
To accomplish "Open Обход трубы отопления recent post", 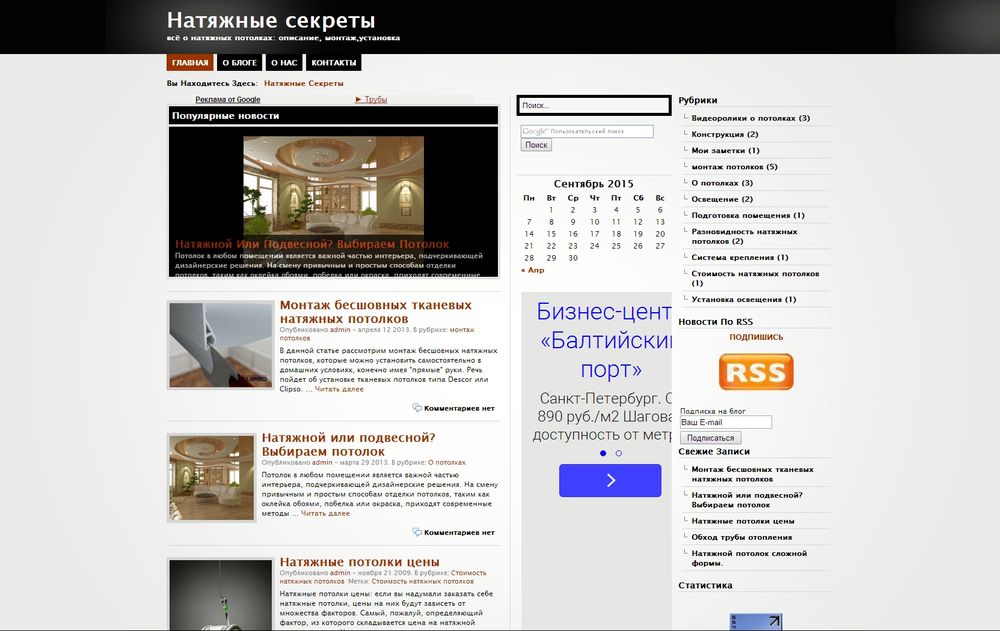I will (x=741, y=537).
